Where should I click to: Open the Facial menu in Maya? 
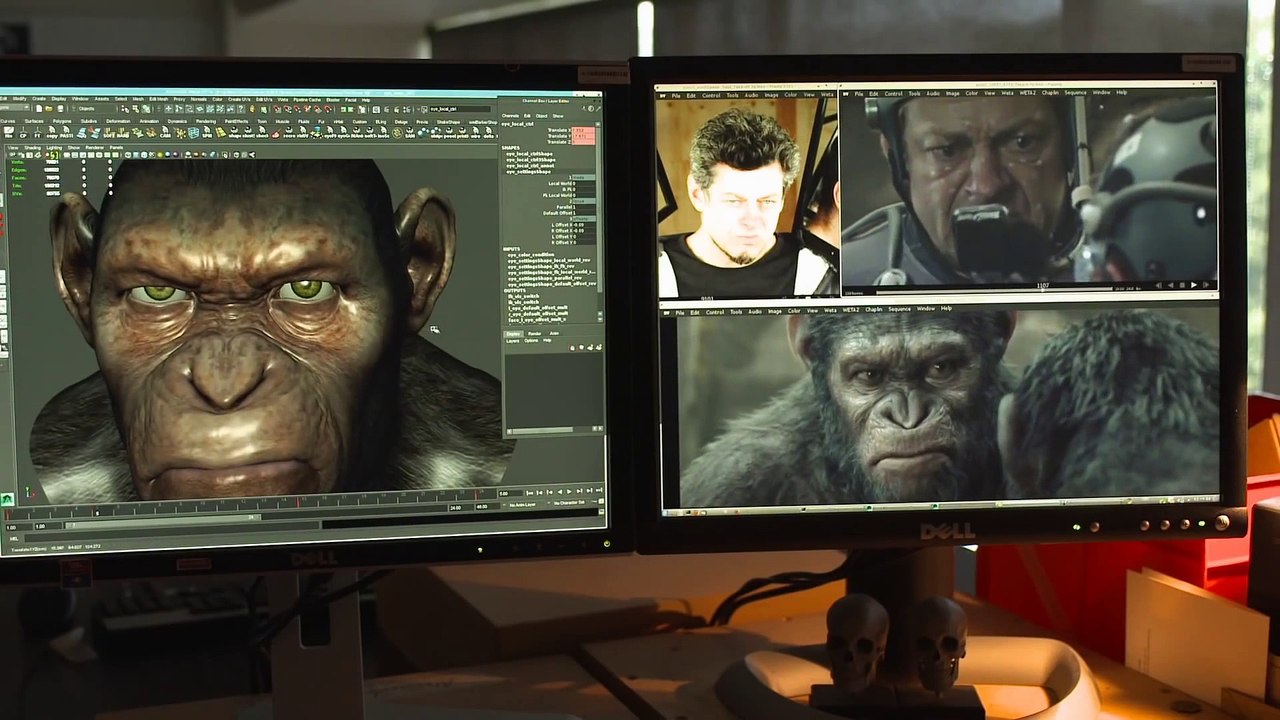(350, 99)
